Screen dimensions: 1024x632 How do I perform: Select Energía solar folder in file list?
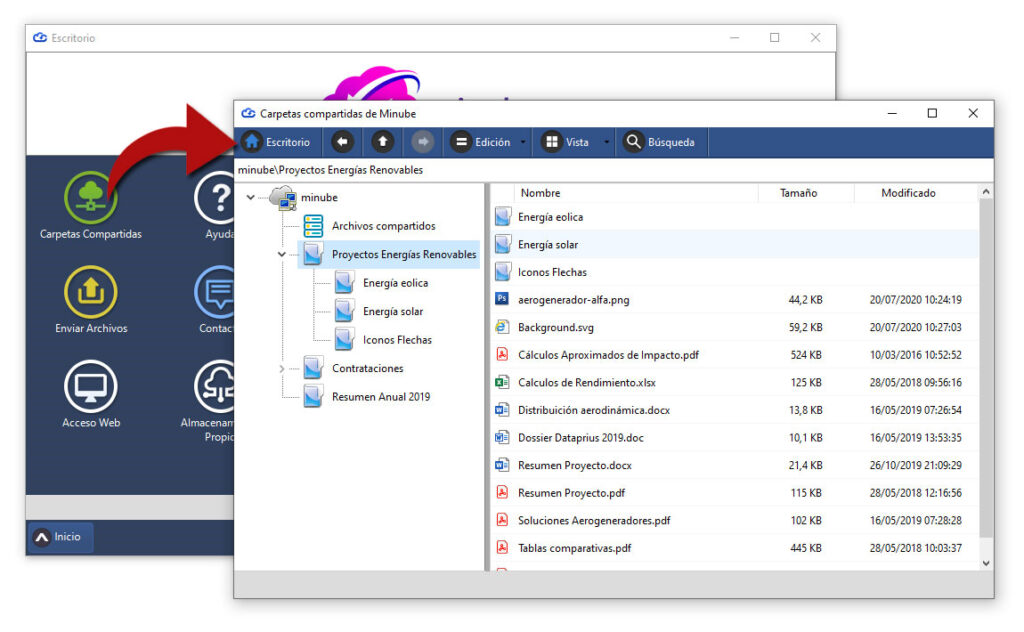click(735, 245)
